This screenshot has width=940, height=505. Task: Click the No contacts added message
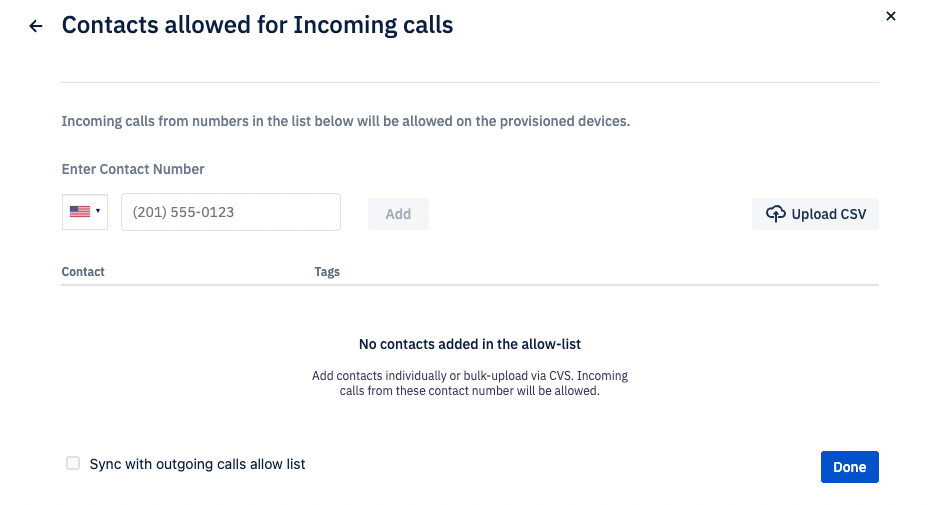(x=470, y=344)
